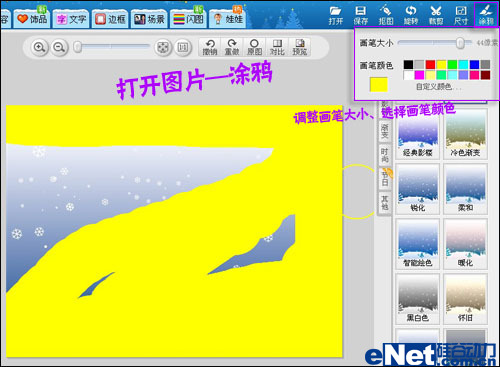This screenshot has height=367, width=500.
Task: Click the zoom in magnifier icon
Action: pos(40,47)
